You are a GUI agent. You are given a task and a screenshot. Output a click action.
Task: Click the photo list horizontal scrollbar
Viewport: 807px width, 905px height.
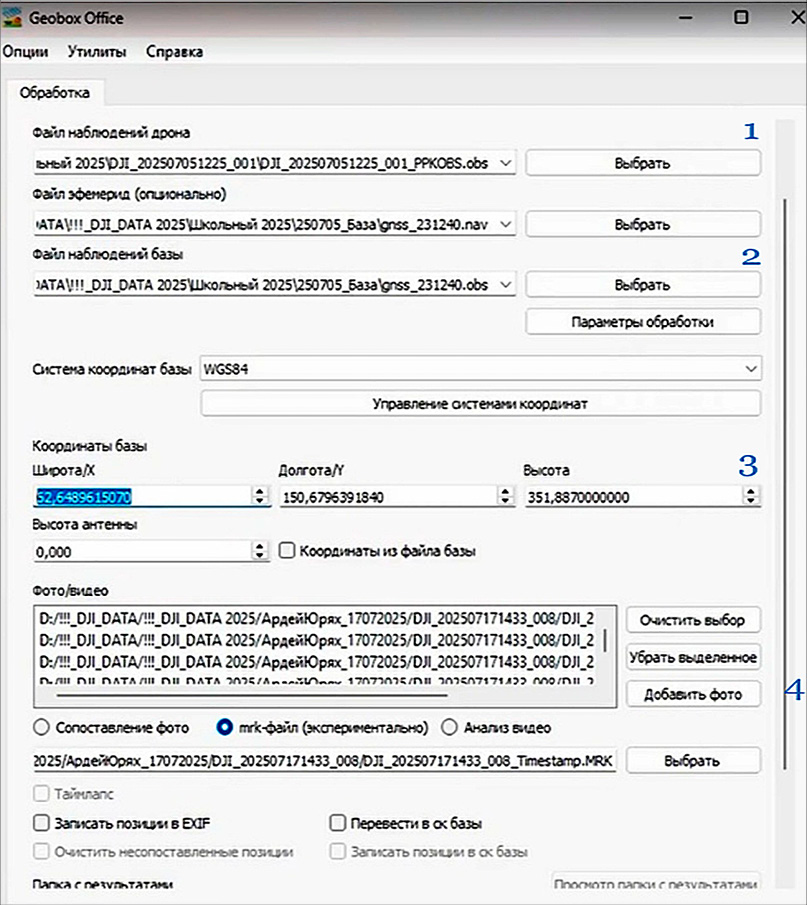[x=250, y=689]
